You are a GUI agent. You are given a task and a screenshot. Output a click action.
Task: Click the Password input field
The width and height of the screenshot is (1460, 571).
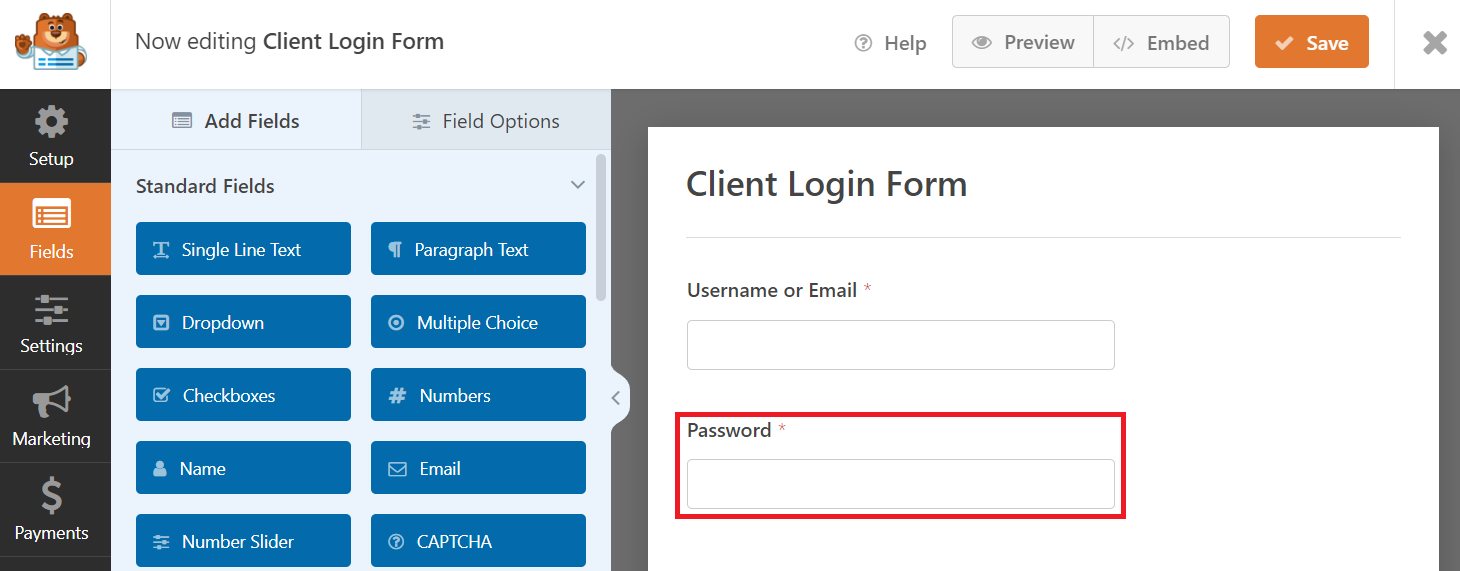point(900,484)
